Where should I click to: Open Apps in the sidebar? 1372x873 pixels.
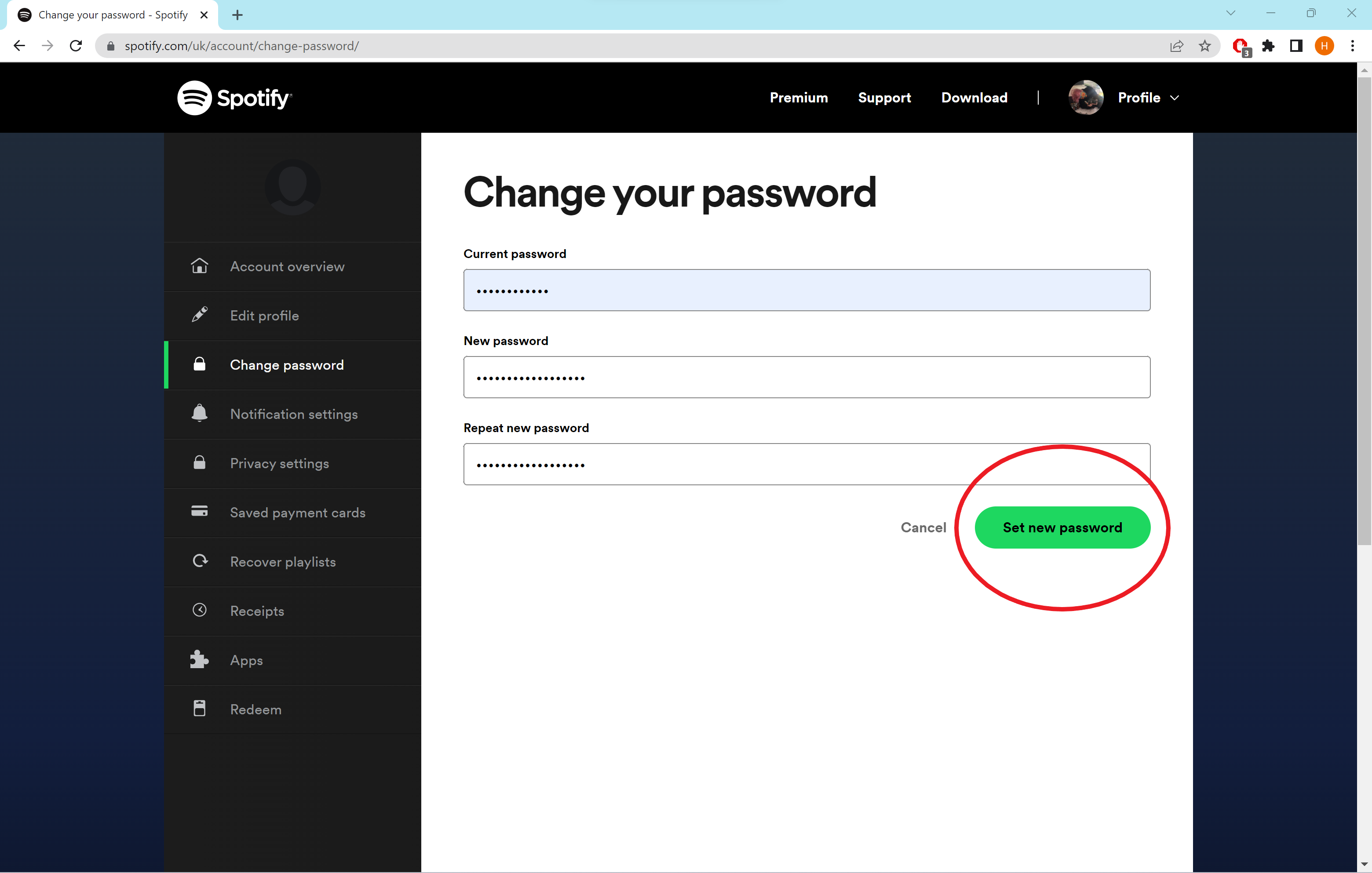point(293,660)
